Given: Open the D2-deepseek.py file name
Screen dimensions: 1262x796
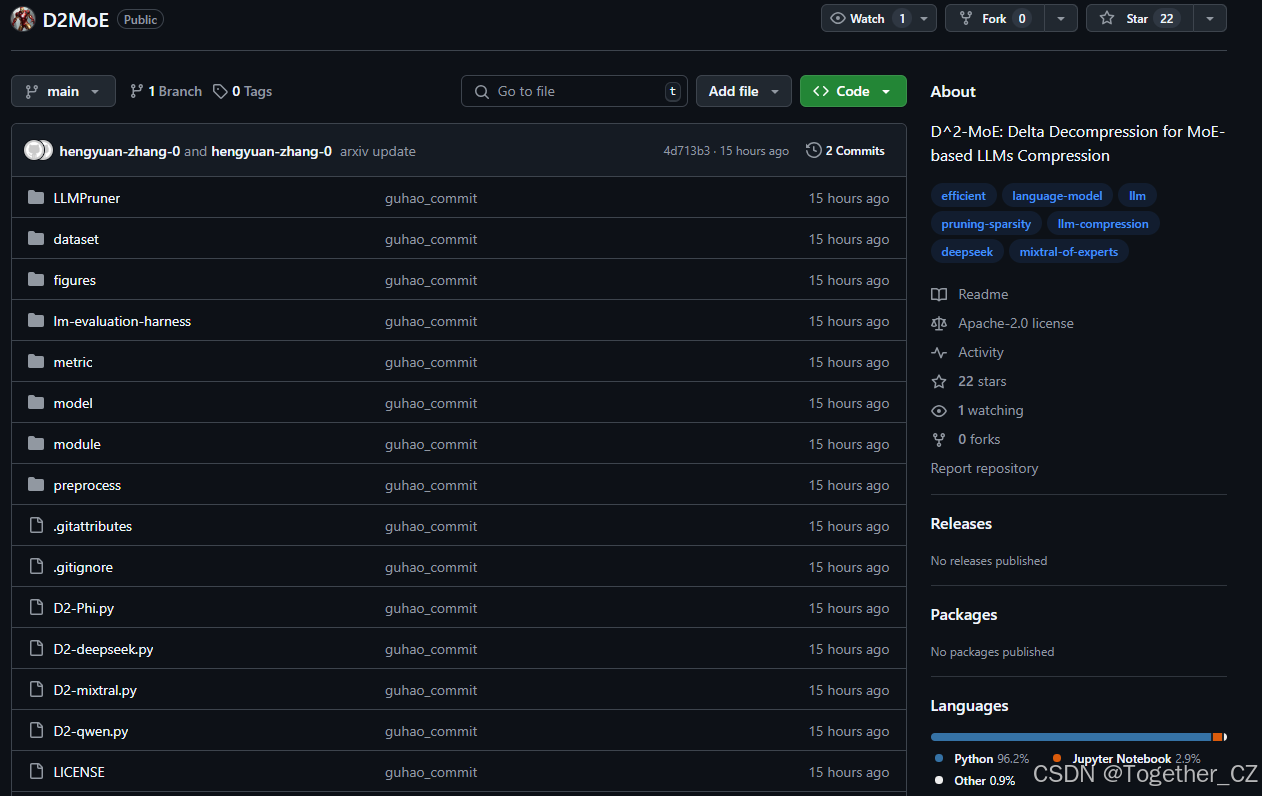Looking at the screenshot, I should 103,649.
